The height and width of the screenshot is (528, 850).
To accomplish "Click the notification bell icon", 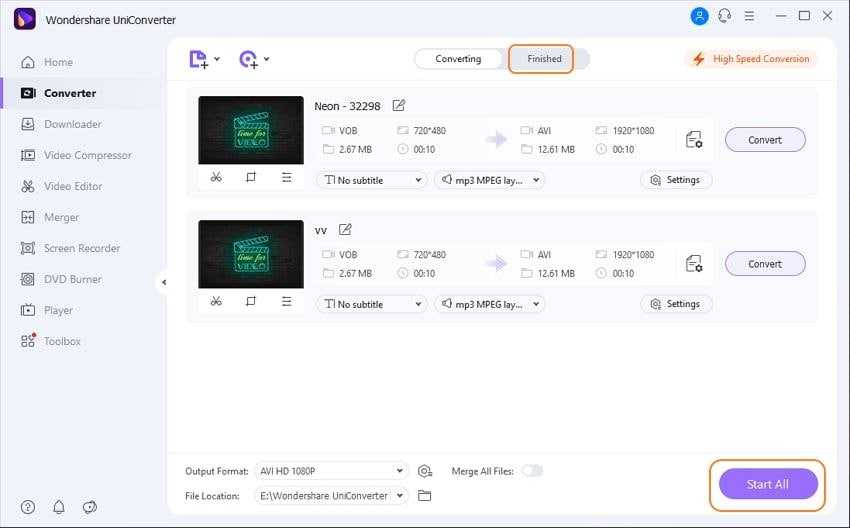I will pyautogui.click(x=59, y=507).
